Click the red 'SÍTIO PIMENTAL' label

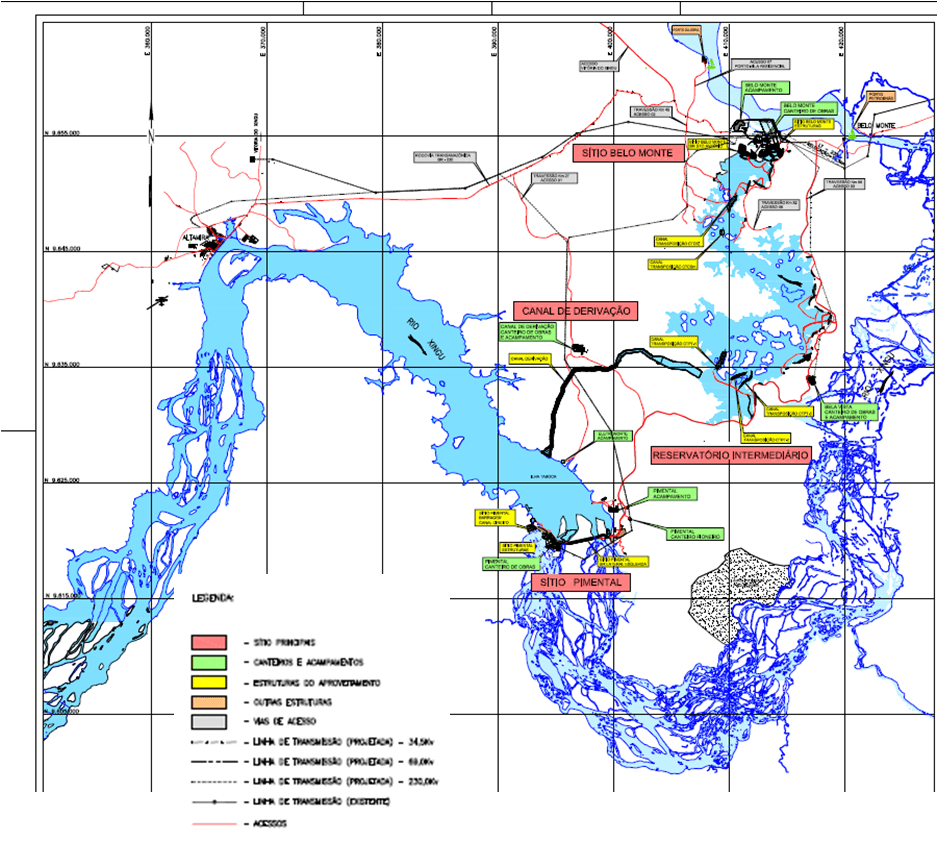click(x=581, y=582)
